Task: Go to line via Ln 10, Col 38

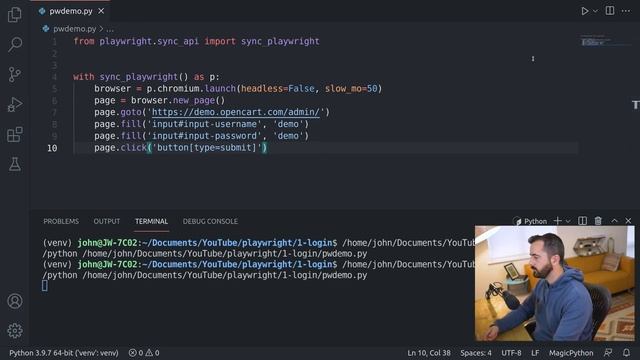Action: (429, 353)
